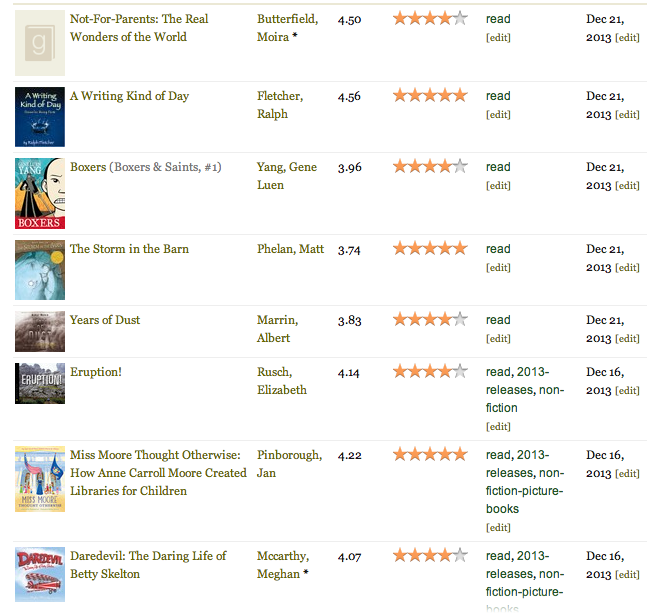Screen dimensions: 647x616
Task: Open the Boxers book cover thumbnail
Action: pyautogui.click(x=40, y=194)
